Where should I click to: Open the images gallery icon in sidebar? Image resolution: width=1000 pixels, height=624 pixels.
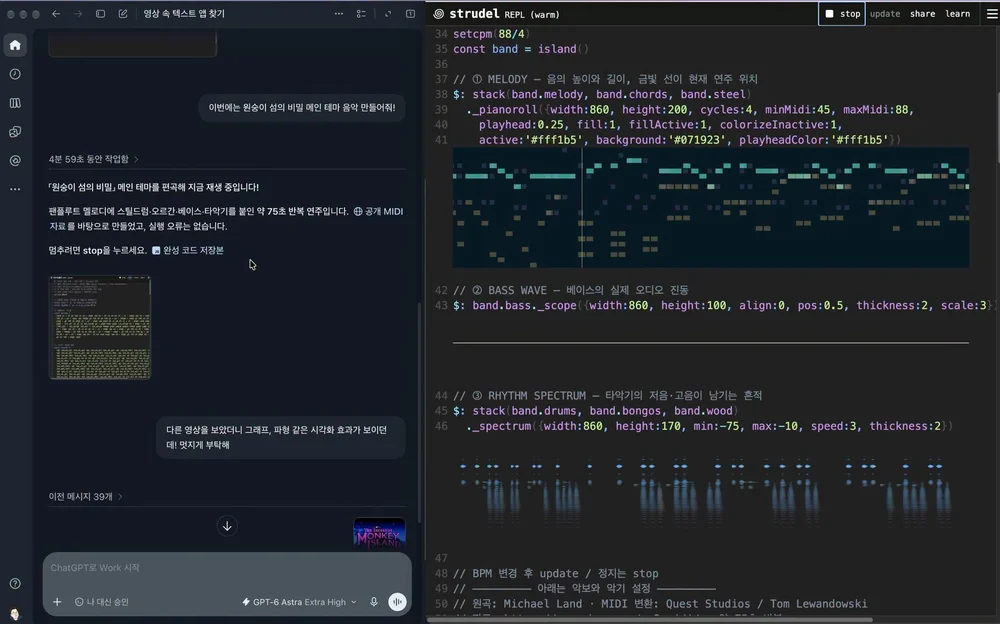[x=15, y=131]
